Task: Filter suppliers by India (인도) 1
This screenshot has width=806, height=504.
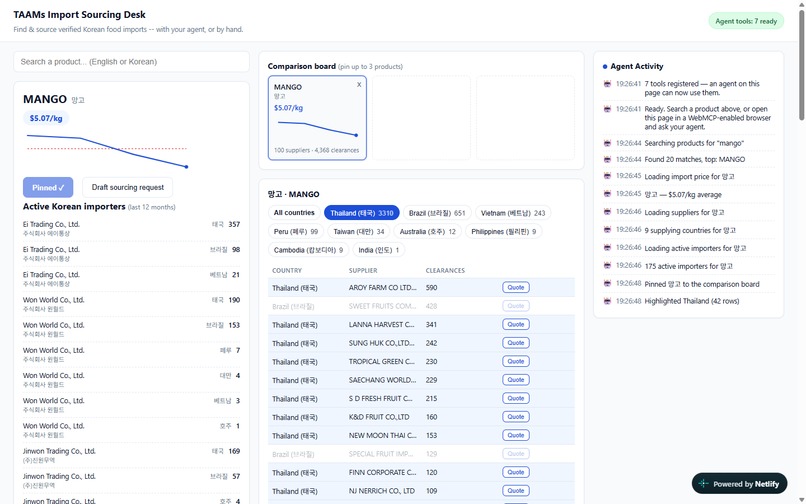Action: click(379, 250)
